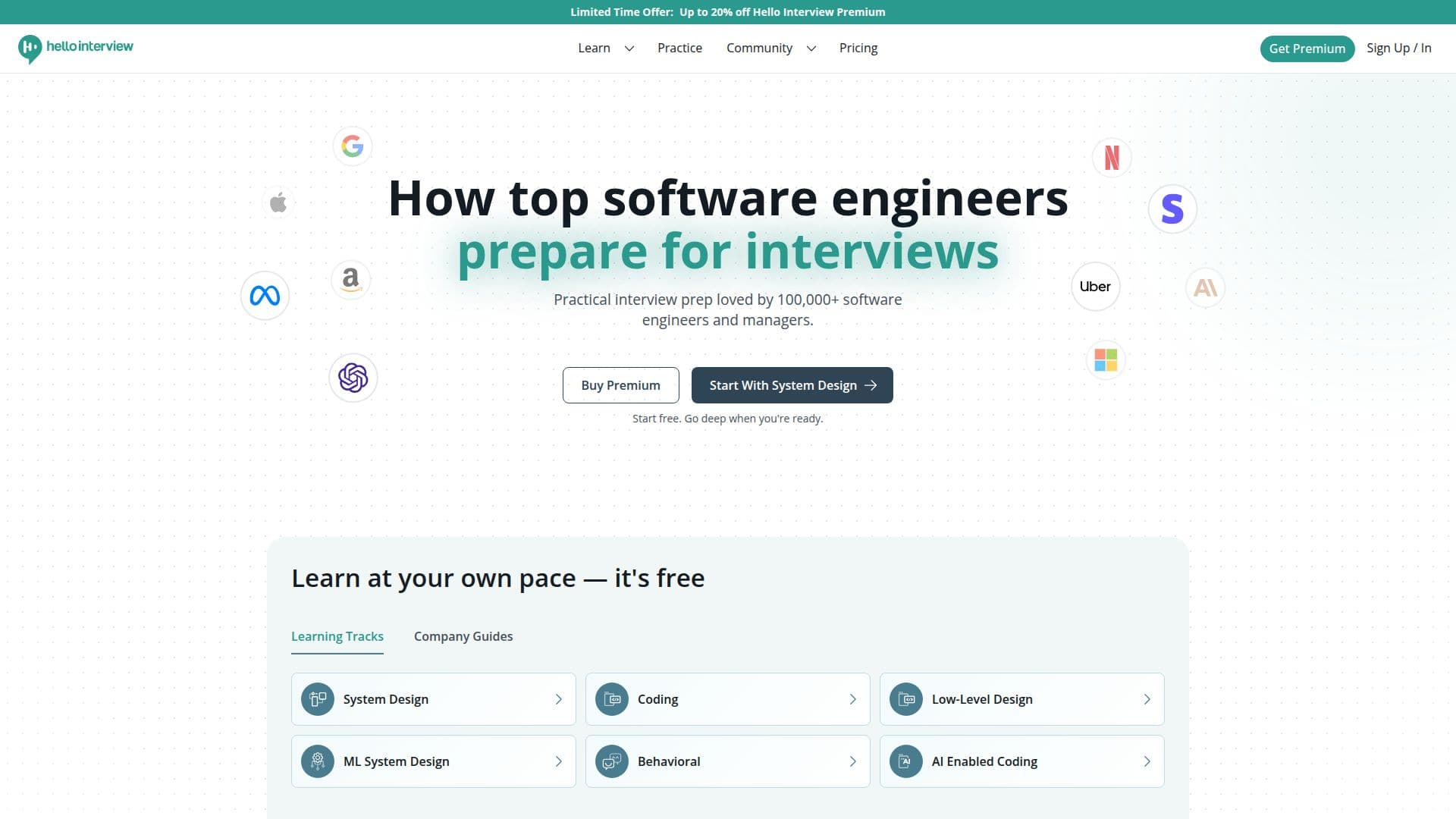Open Low-Level Design via its chevron arrow
The image size is (1456, 819).
point(1147,699)
